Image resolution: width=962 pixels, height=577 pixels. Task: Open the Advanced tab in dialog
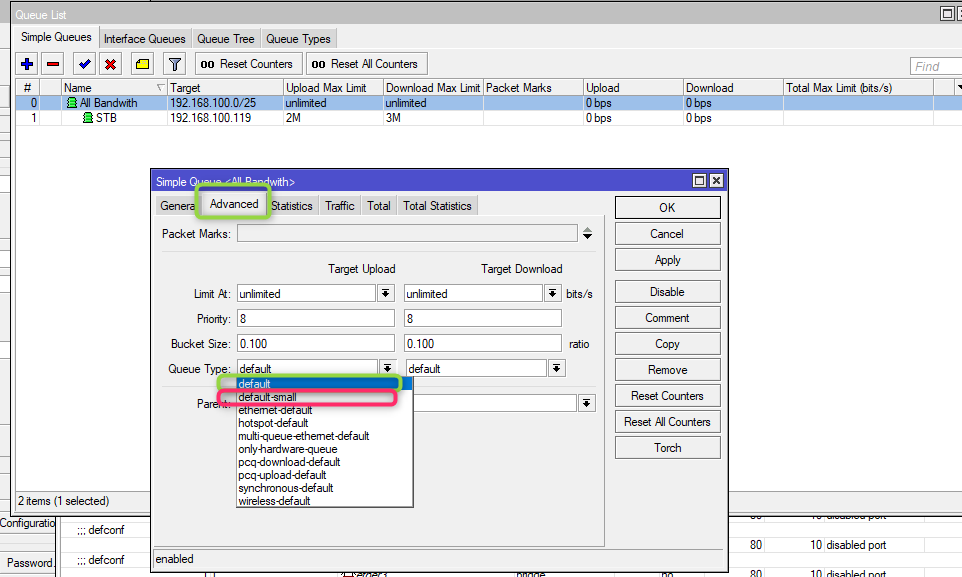coord(234,204)
